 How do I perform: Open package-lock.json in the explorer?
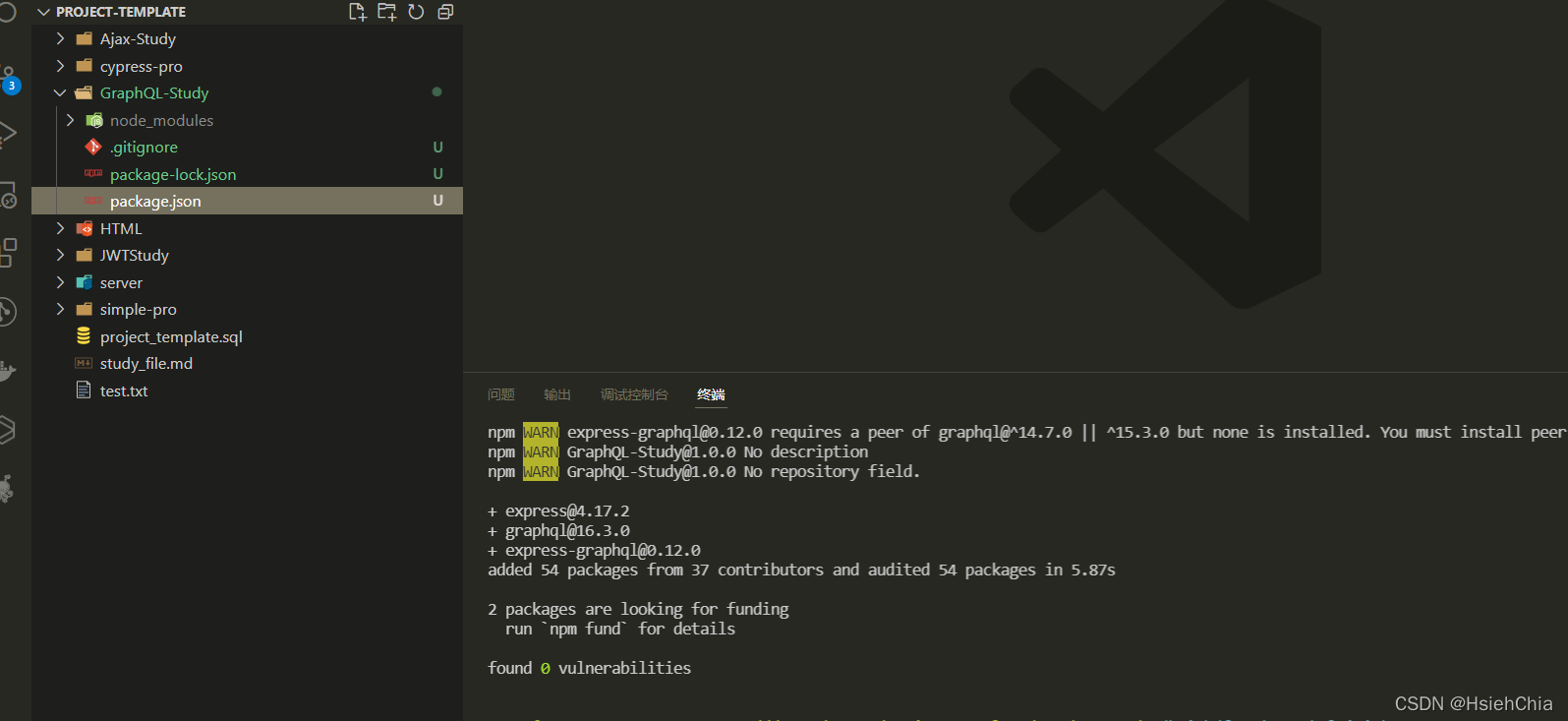coord(173,174)
